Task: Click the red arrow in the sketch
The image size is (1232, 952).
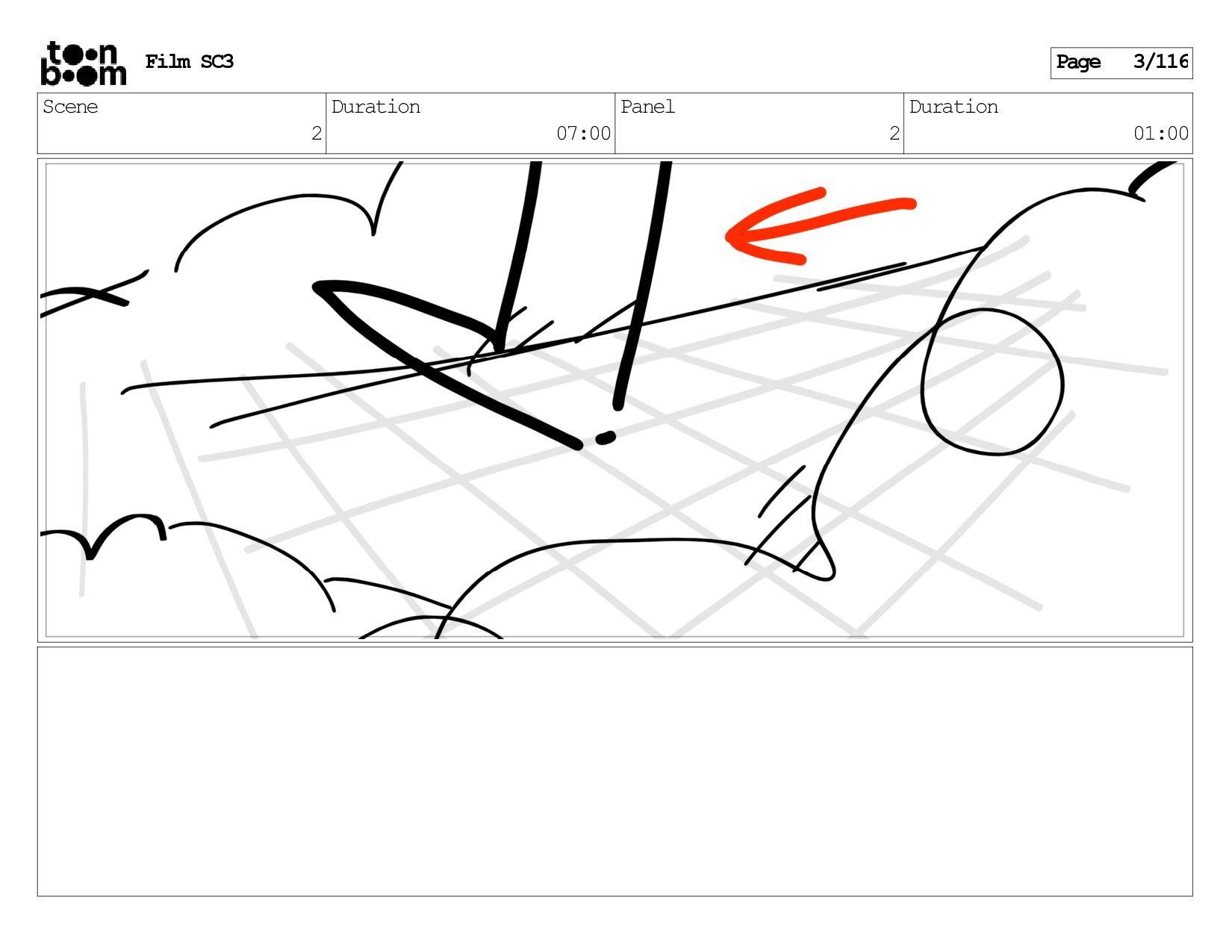Action: pyautogui.click(x=820, y=226)
